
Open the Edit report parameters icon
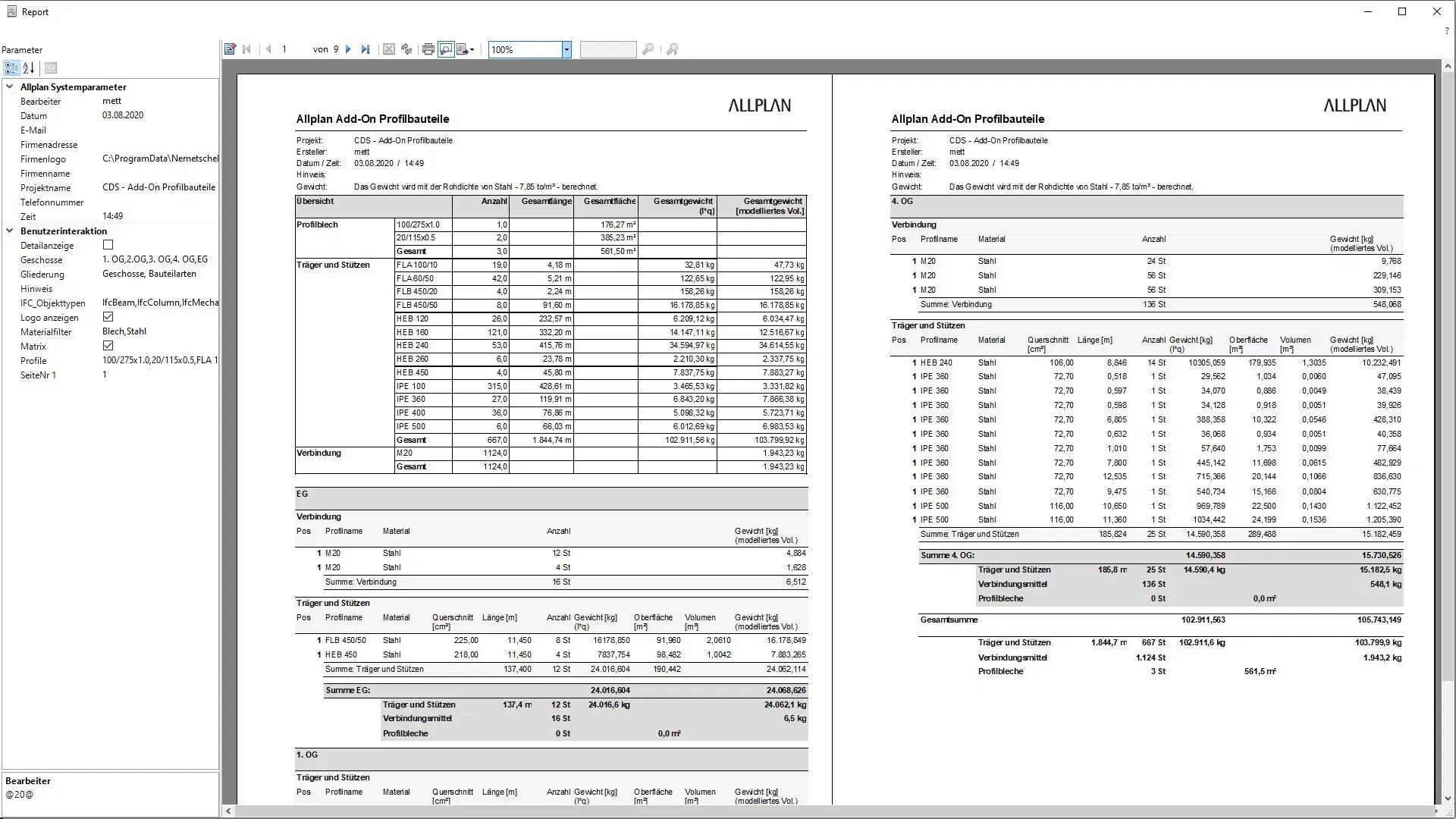pos(231,49)
